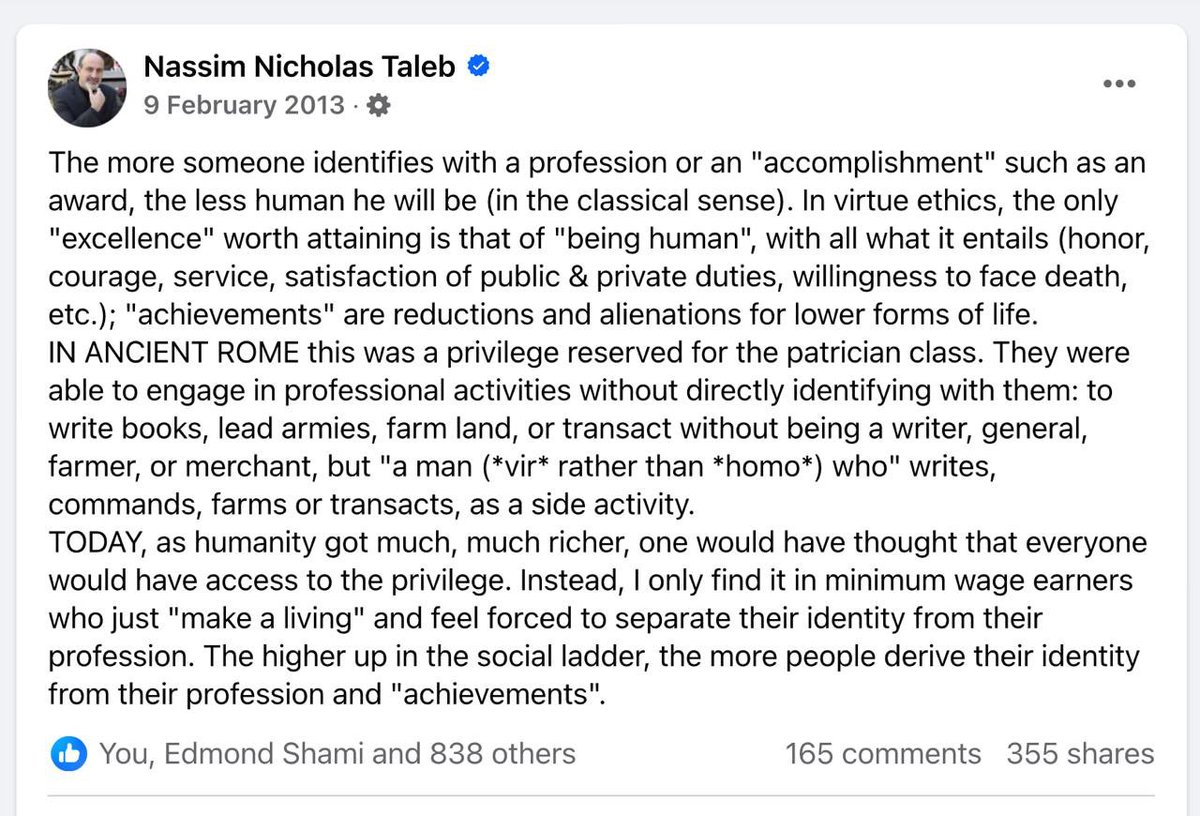1200x816 pixels.
Task: Click "You" in the reactions summary
Action: coord(122,753)
